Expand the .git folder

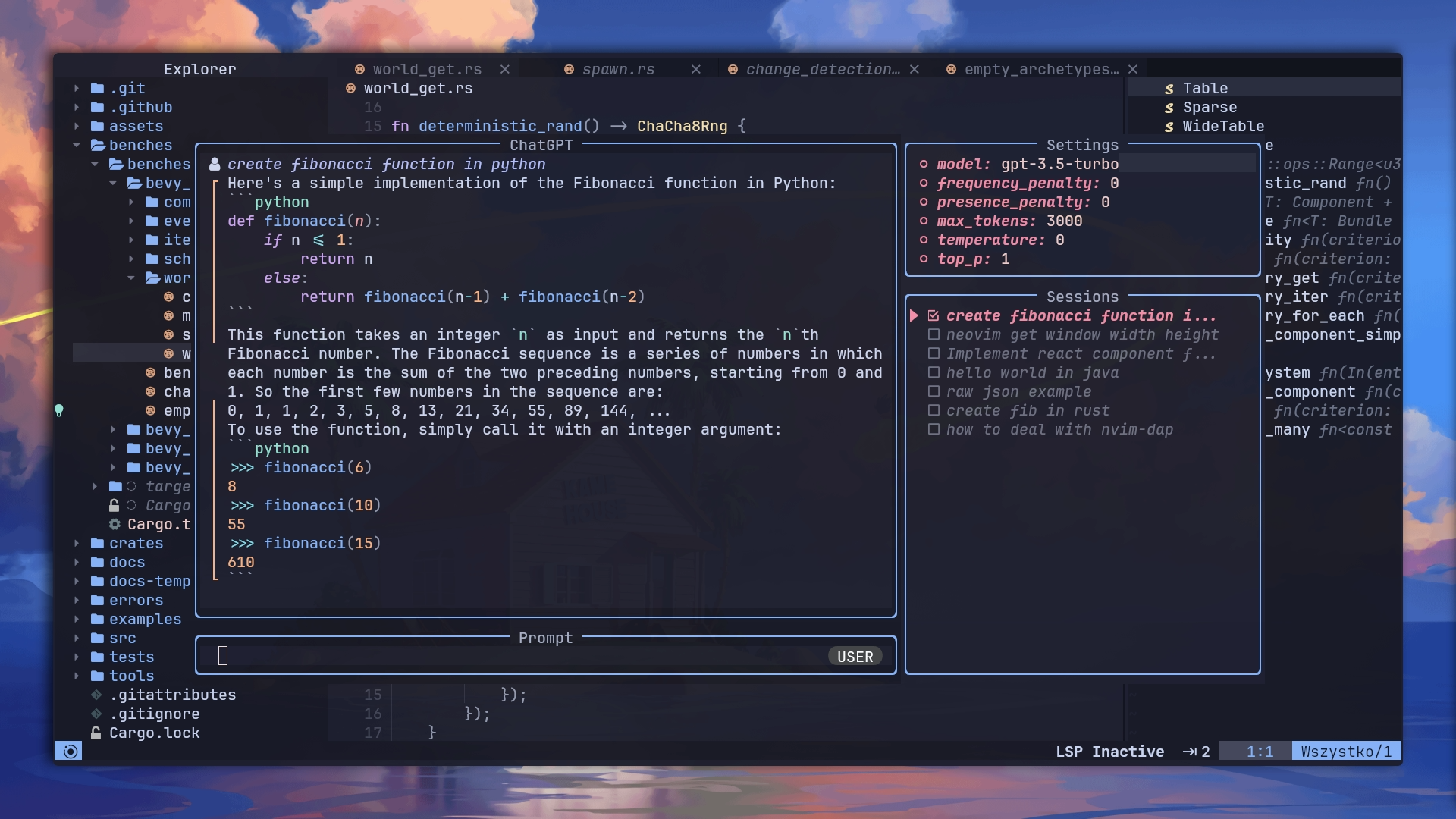(75, 88)
